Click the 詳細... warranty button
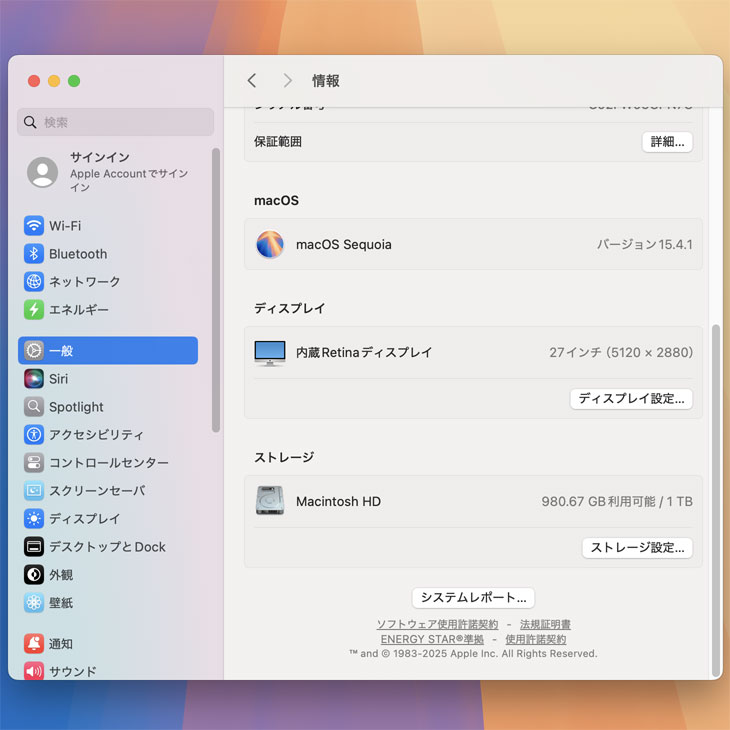This screenshot has height=730, width=730. pyautogui.click(x=667, y=142)
